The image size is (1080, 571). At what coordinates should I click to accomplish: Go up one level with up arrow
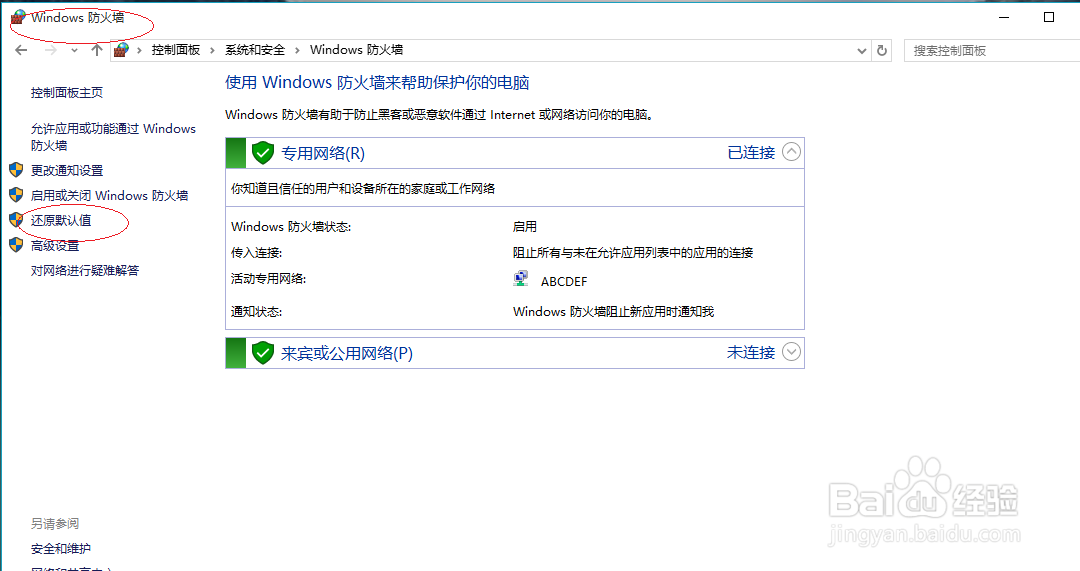pyautogui.click(x=97, y=50)
